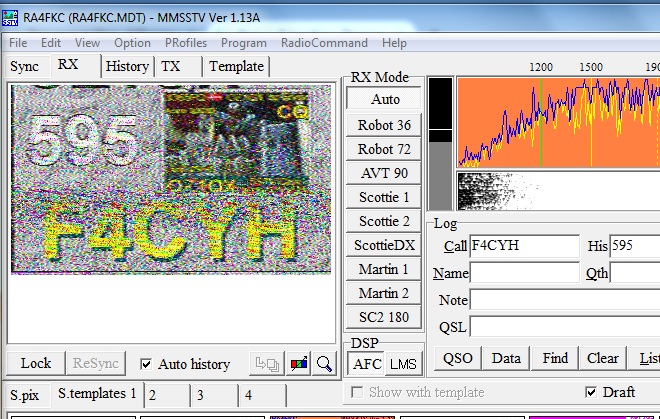Toggle the AFC DSP button
This screenshot has width=660, height=419.
coord(367,364)
